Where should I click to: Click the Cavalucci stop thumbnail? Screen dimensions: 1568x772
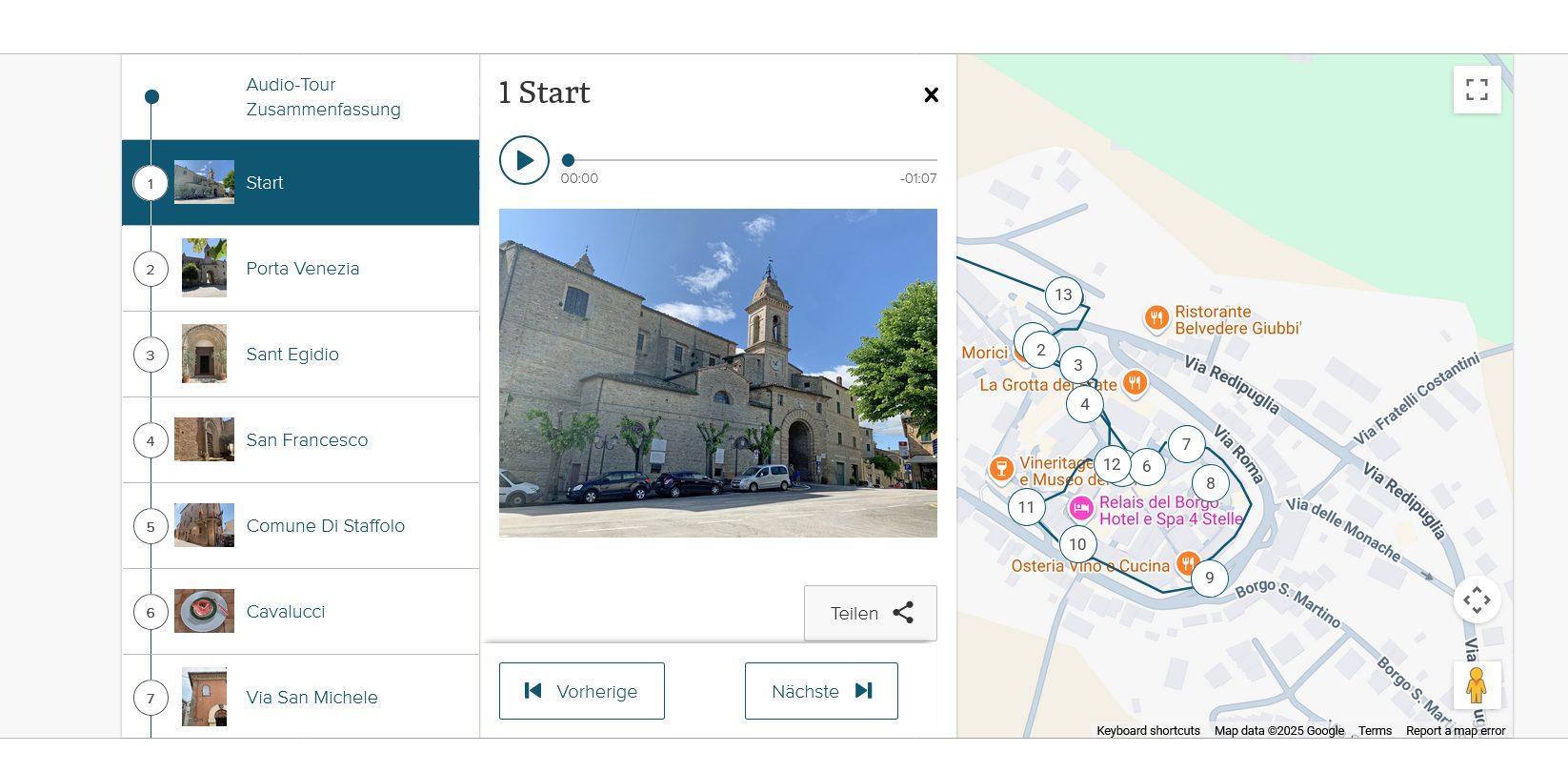coord(204,611)
